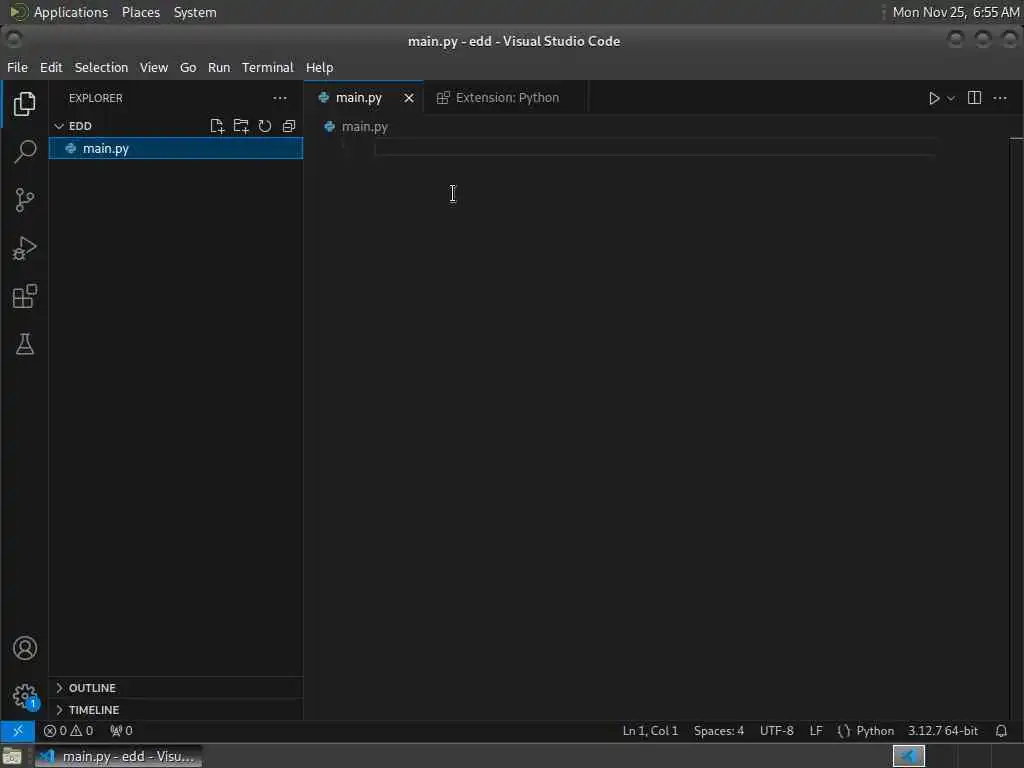Open the Run menu
This screenshot has width=1024, height=768.
click(x=219, y=67)
